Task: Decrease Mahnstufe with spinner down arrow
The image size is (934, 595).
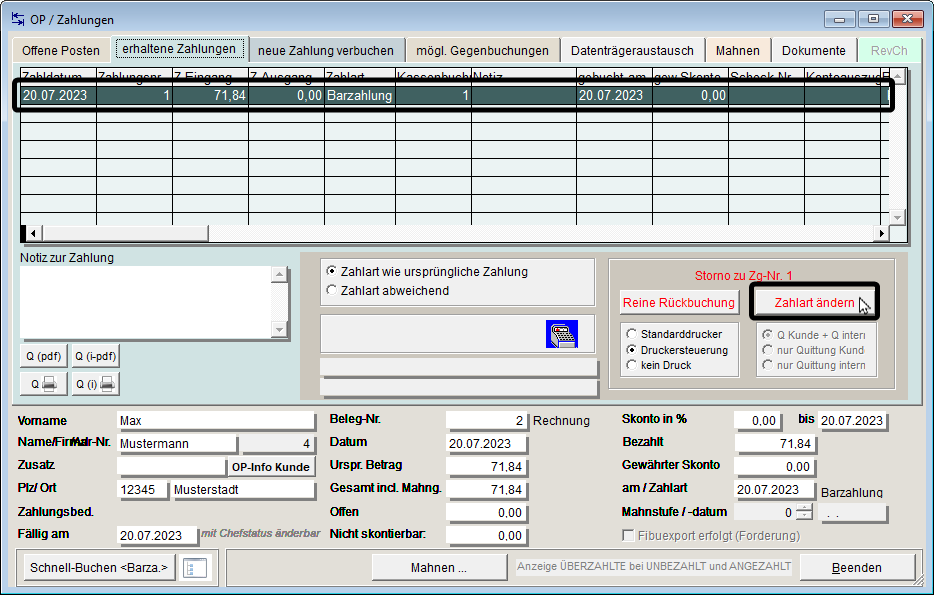Action: (804, 516)
